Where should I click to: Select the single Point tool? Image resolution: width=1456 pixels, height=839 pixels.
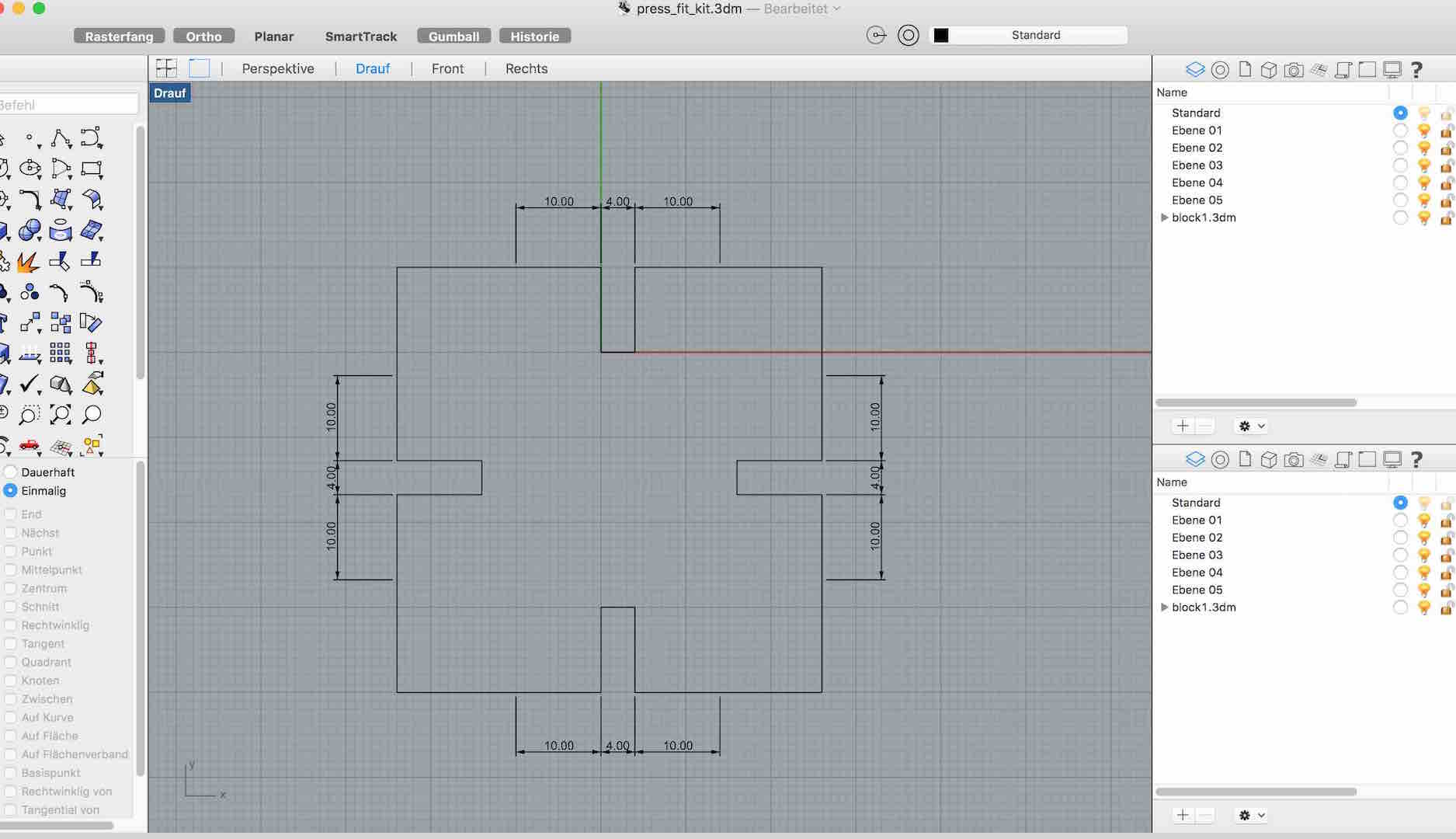click(x=30, y=139)
